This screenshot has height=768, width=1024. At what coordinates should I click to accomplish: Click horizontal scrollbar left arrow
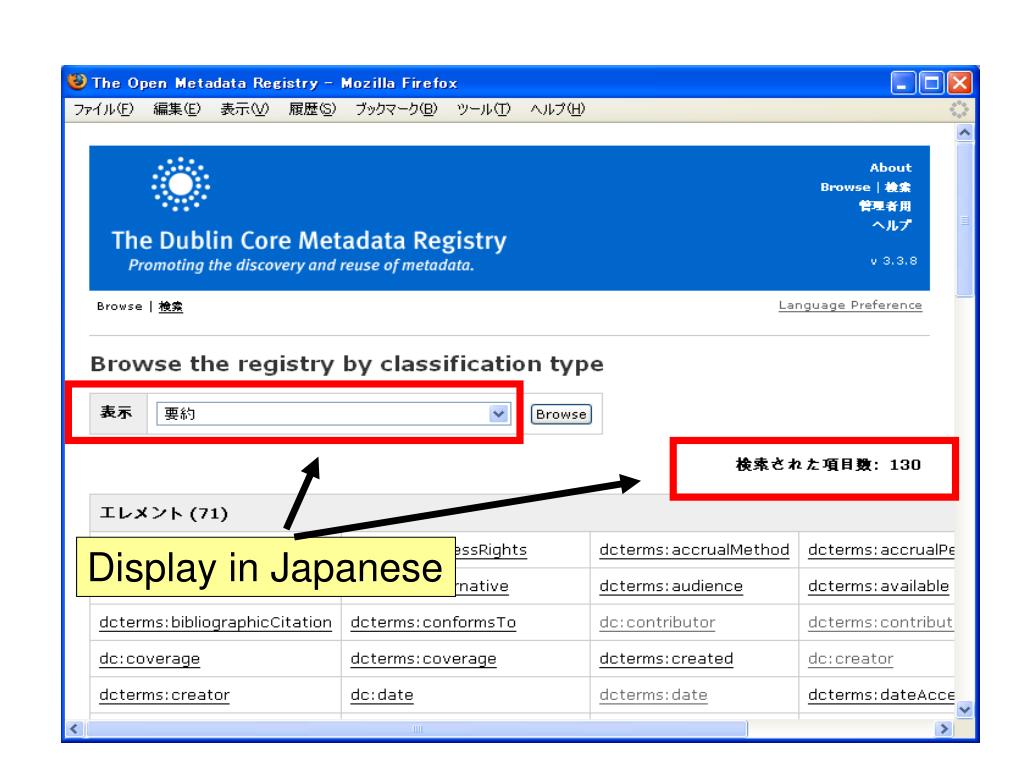[x=75, y=729]
